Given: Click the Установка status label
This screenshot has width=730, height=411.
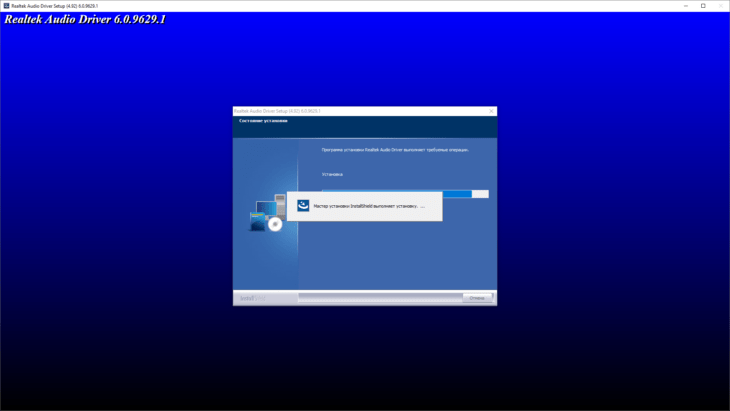Looking at the screenshot, I should (x=332, y=174).
